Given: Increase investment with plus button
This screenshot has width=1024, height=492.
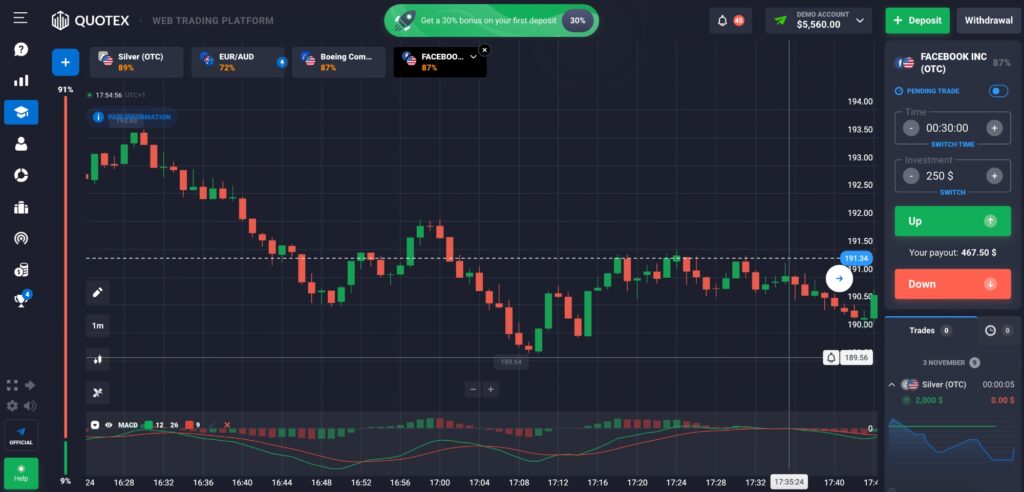Looking at the screenshot, I should click(x=994, y=176).
